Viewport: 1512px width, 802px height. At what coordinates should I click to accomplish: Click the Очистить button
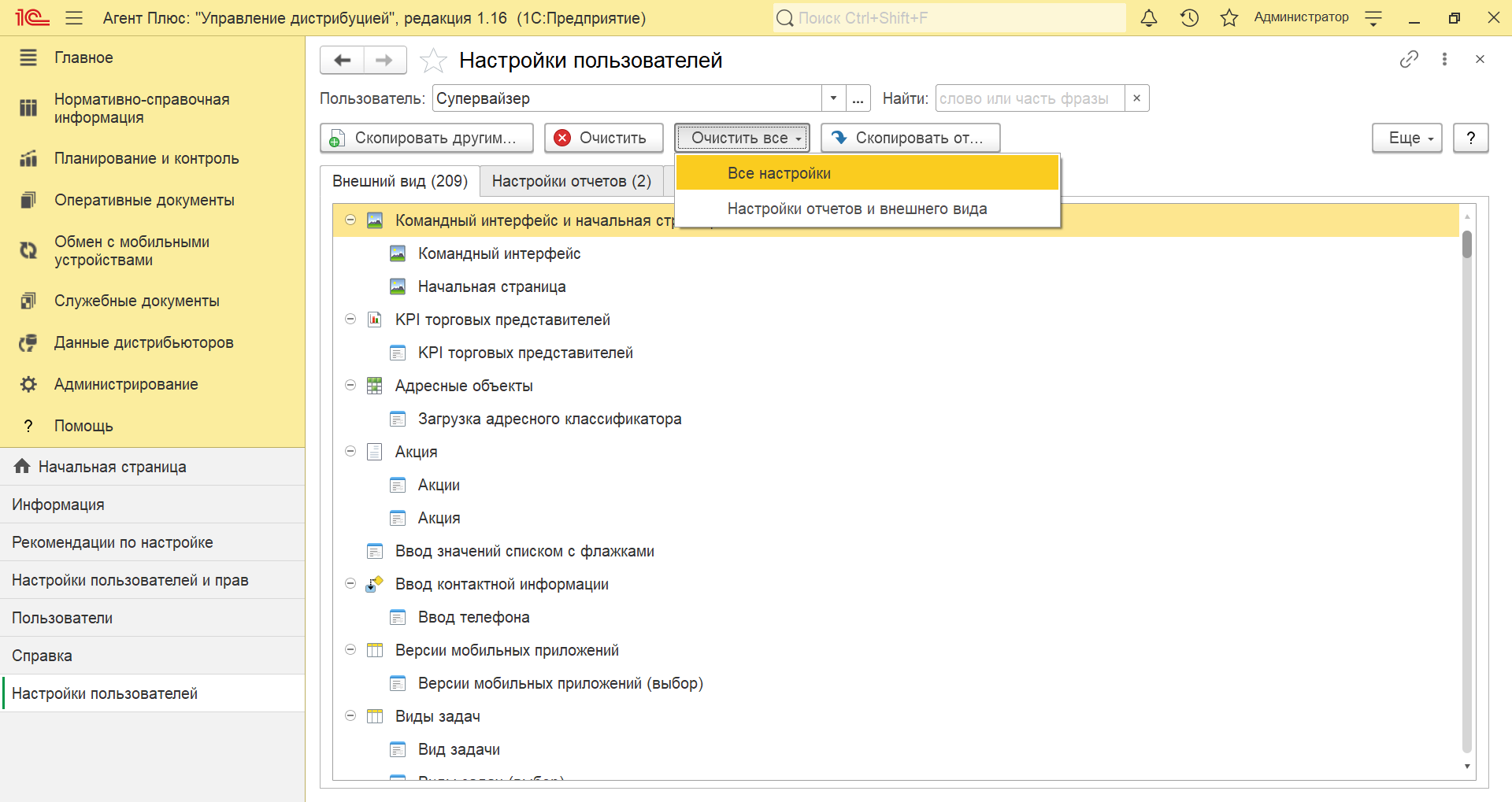(603, 138)
